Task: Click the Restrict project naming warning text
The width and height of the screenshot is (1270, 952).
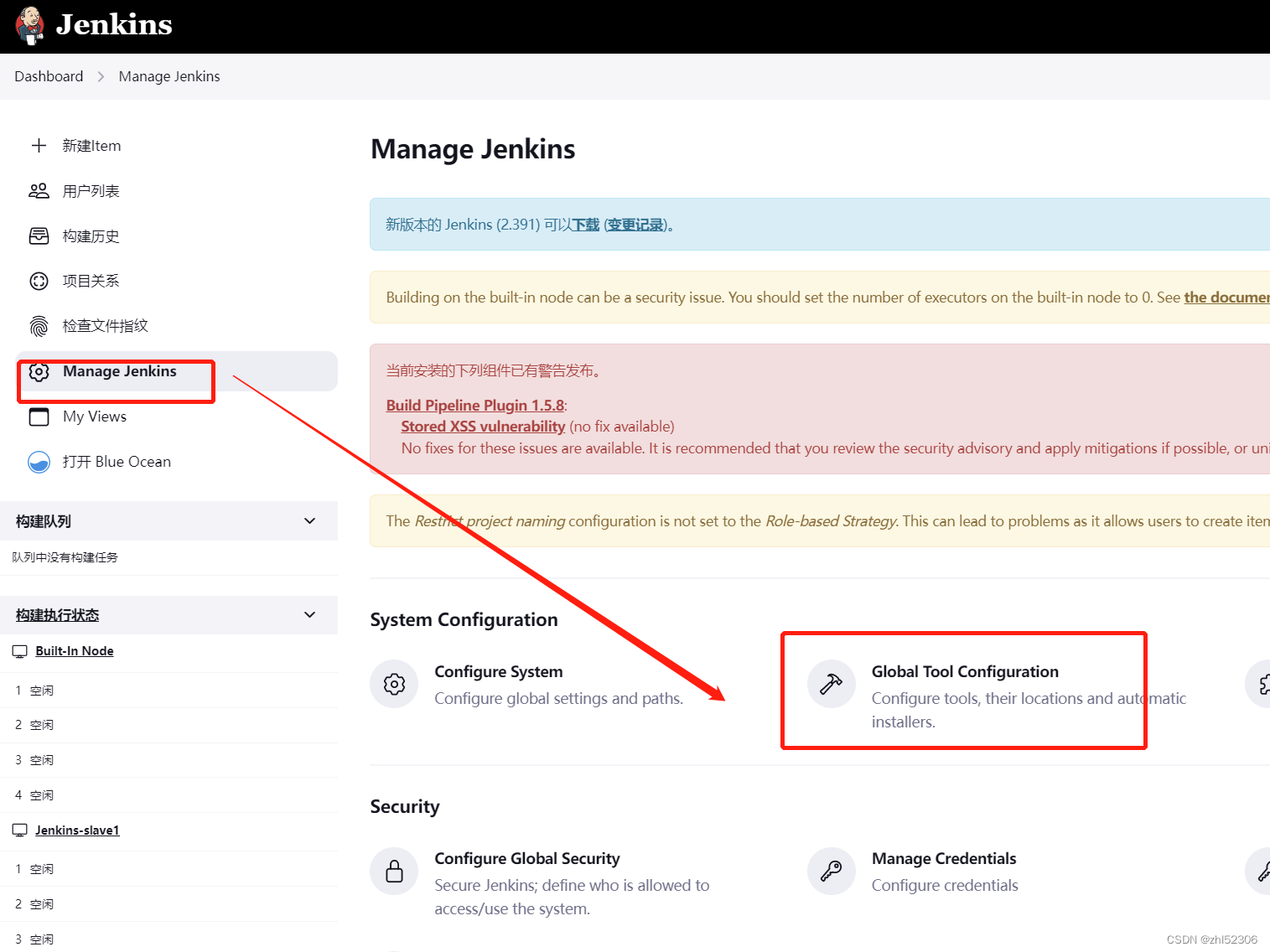Action: (828, 521)
